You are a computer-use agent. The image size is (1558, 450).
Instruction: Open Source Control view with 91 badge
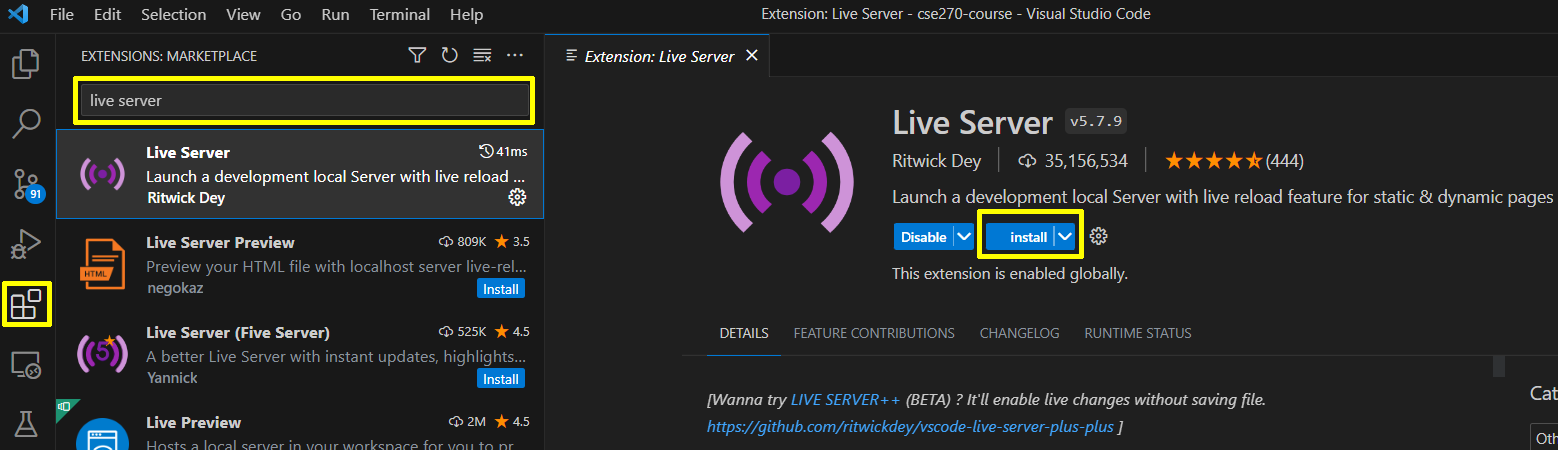tap(26, 184)
